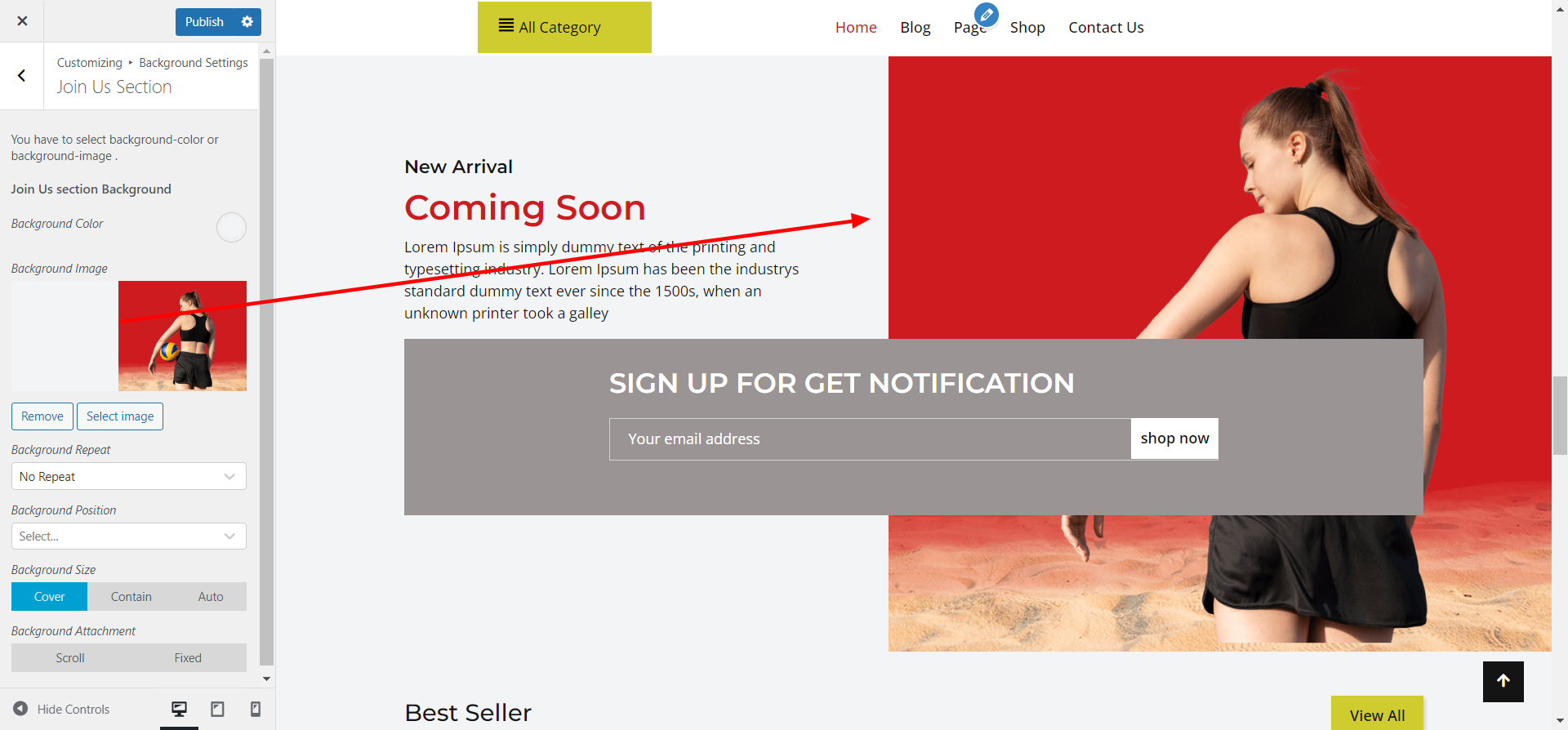Image resolution: width=1568 pixels, height=730 pixels.
Task: Switch to tablet preview device icon
Action: click(x=217, y=709)
